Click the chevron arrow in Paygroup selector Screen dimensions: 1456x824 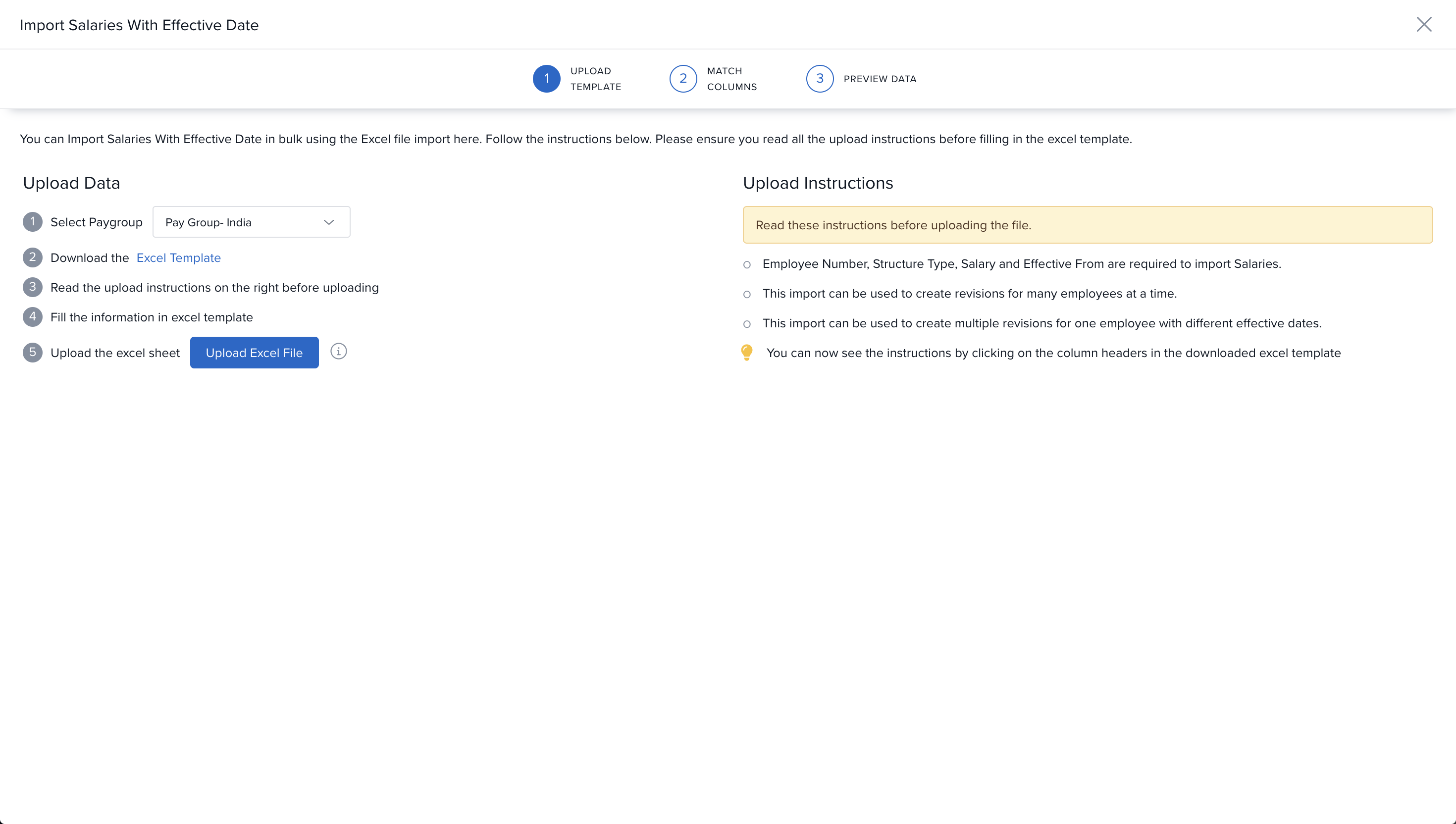point(329,222)
